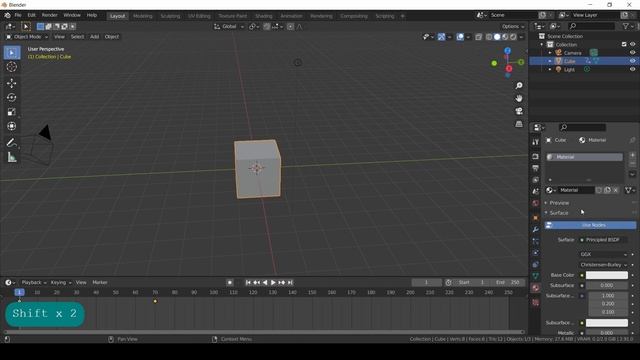Open Christensen-Burley subsurface method dropdown
640x360 pixels.
point(603,265)
